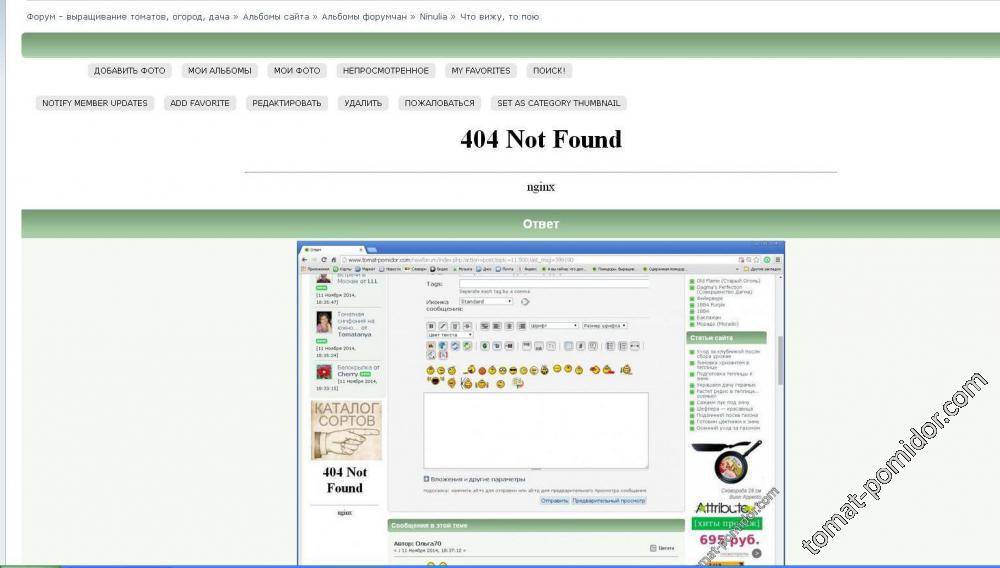The height and width of the screenshot is (568, 1000).
Task: Open the Альбомы сайта breadcrumb link
Action: coord(276,17)
